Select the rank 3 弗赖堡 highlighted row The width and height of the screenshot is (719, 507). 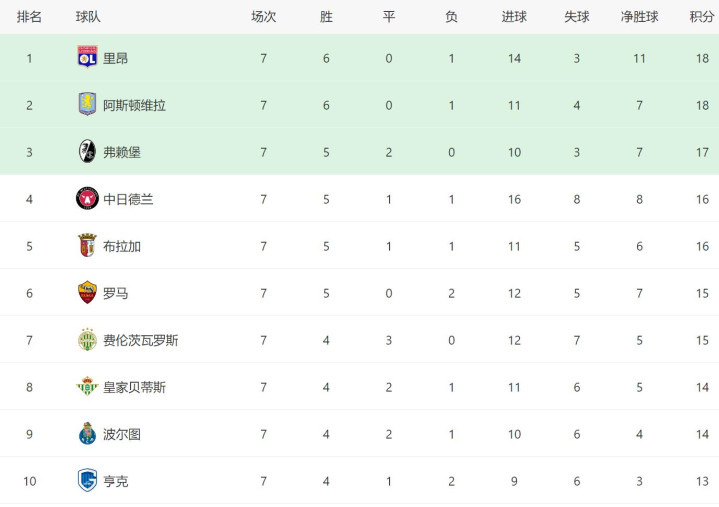[359, 152]
